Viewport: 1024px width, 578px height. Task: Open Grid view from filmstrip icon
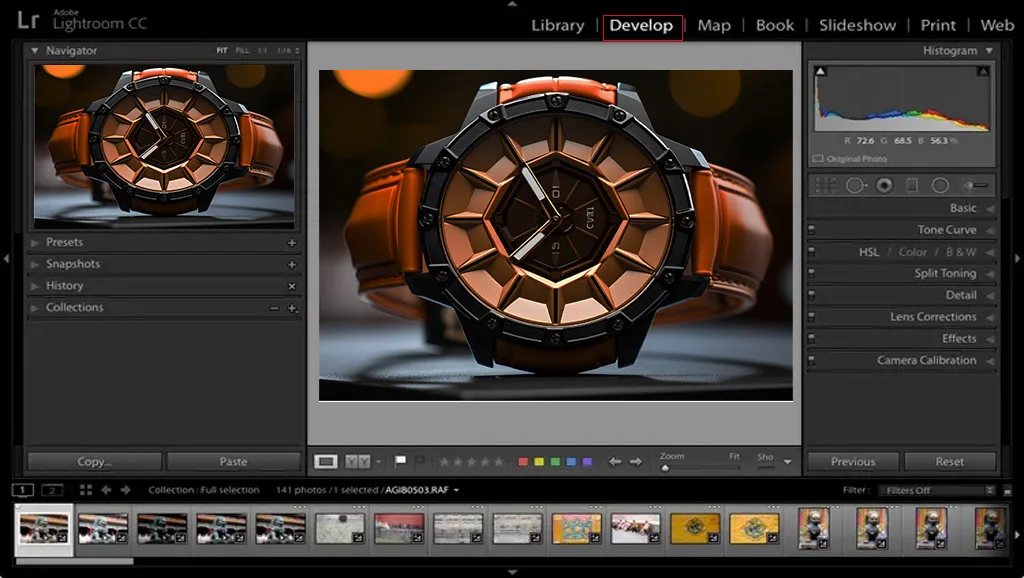click(86, 490)
